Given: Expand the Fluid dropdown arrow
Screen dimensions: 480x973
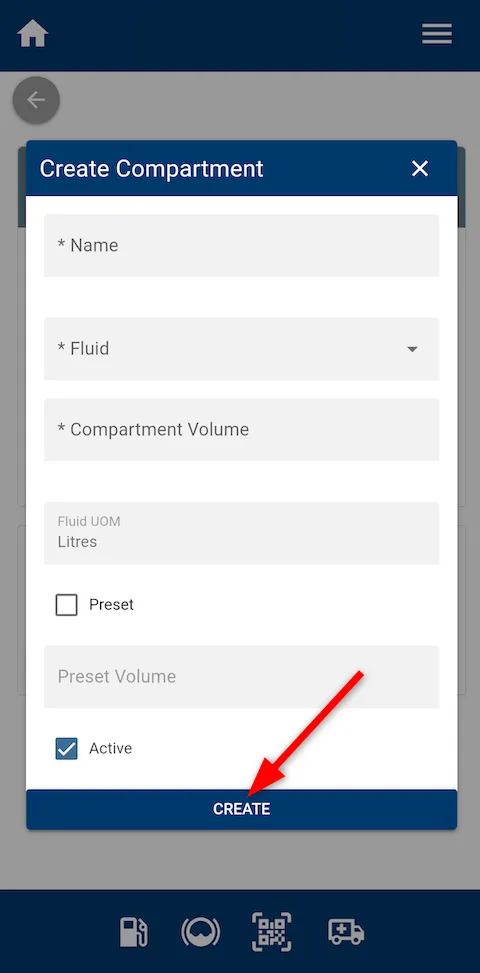Looking at the screenshot, I should [412, 349].
